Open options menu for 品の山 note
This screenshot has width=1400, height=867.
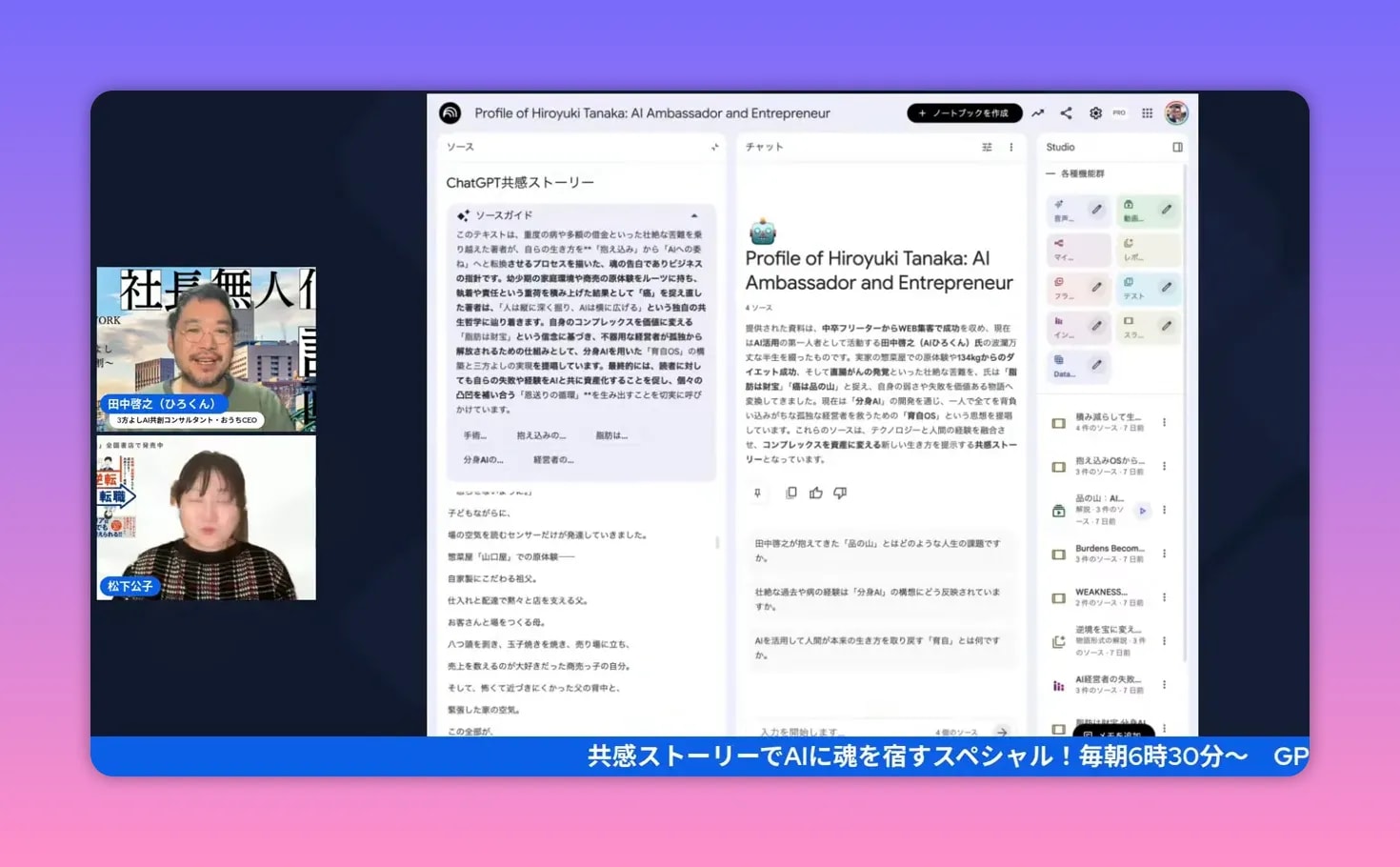[1164, 508]
